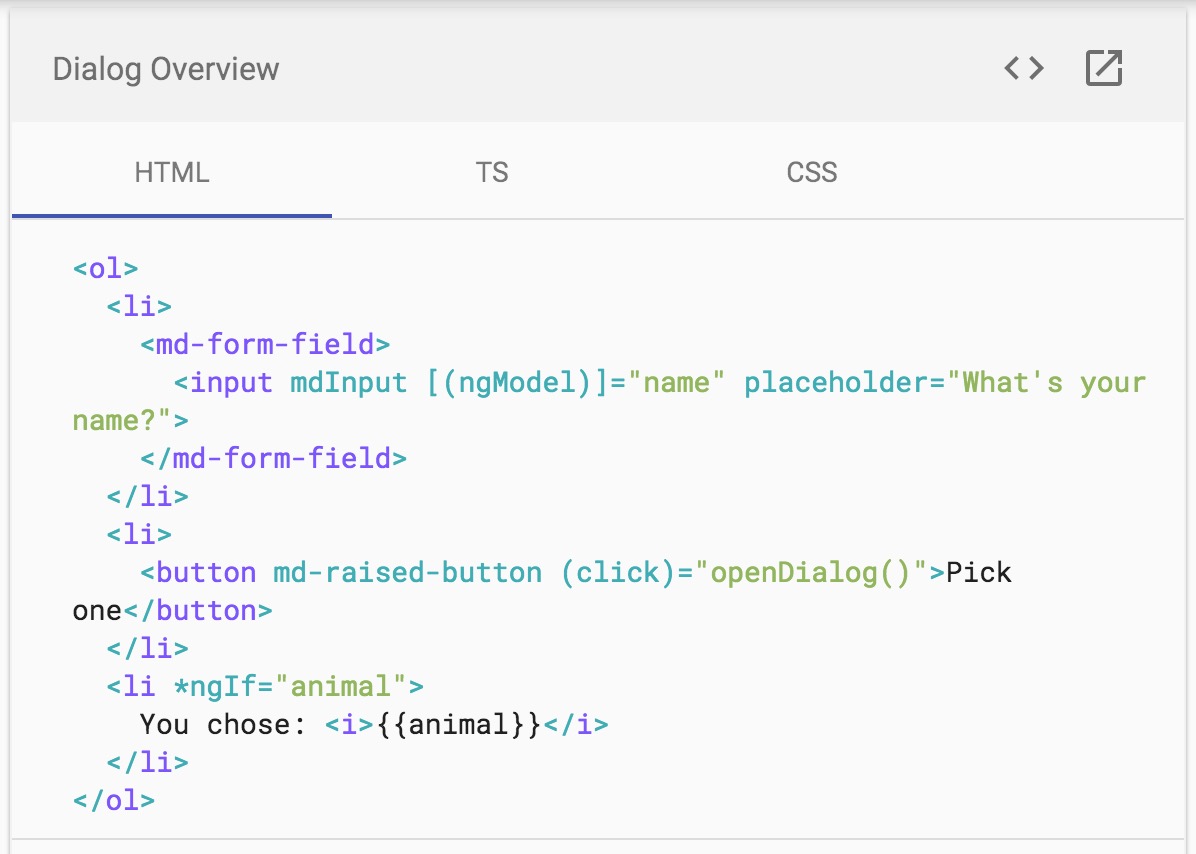The width and height of the screenshot is (1196, 854).
Task: Click the opening <ol> tag in the code
Action: (104, 268)
